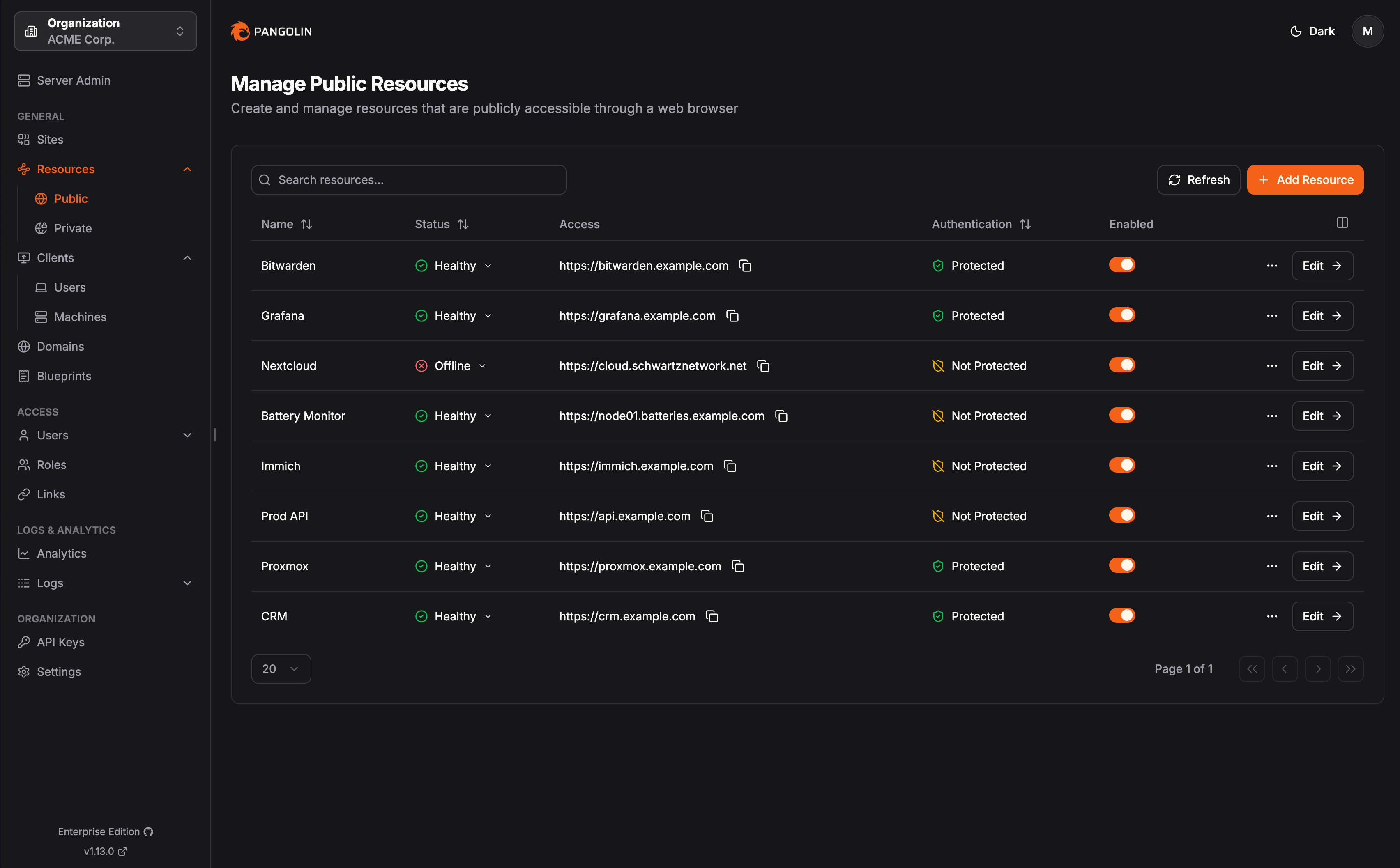
Task: Copy the Bitwarden access URL
Action: 745,265
